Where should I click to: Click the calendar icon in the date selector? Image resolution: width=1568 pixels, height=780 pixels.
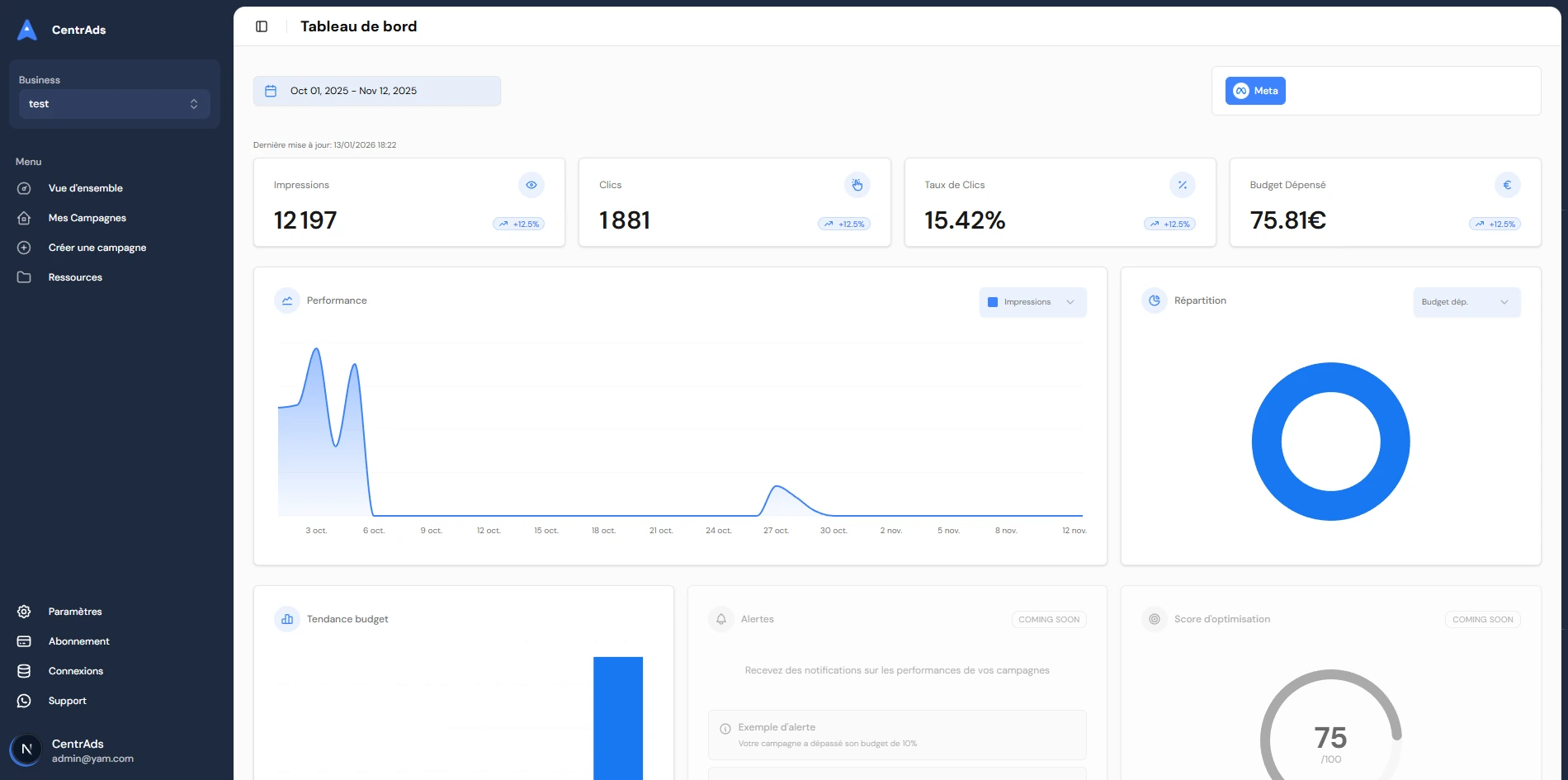point(271,91)
